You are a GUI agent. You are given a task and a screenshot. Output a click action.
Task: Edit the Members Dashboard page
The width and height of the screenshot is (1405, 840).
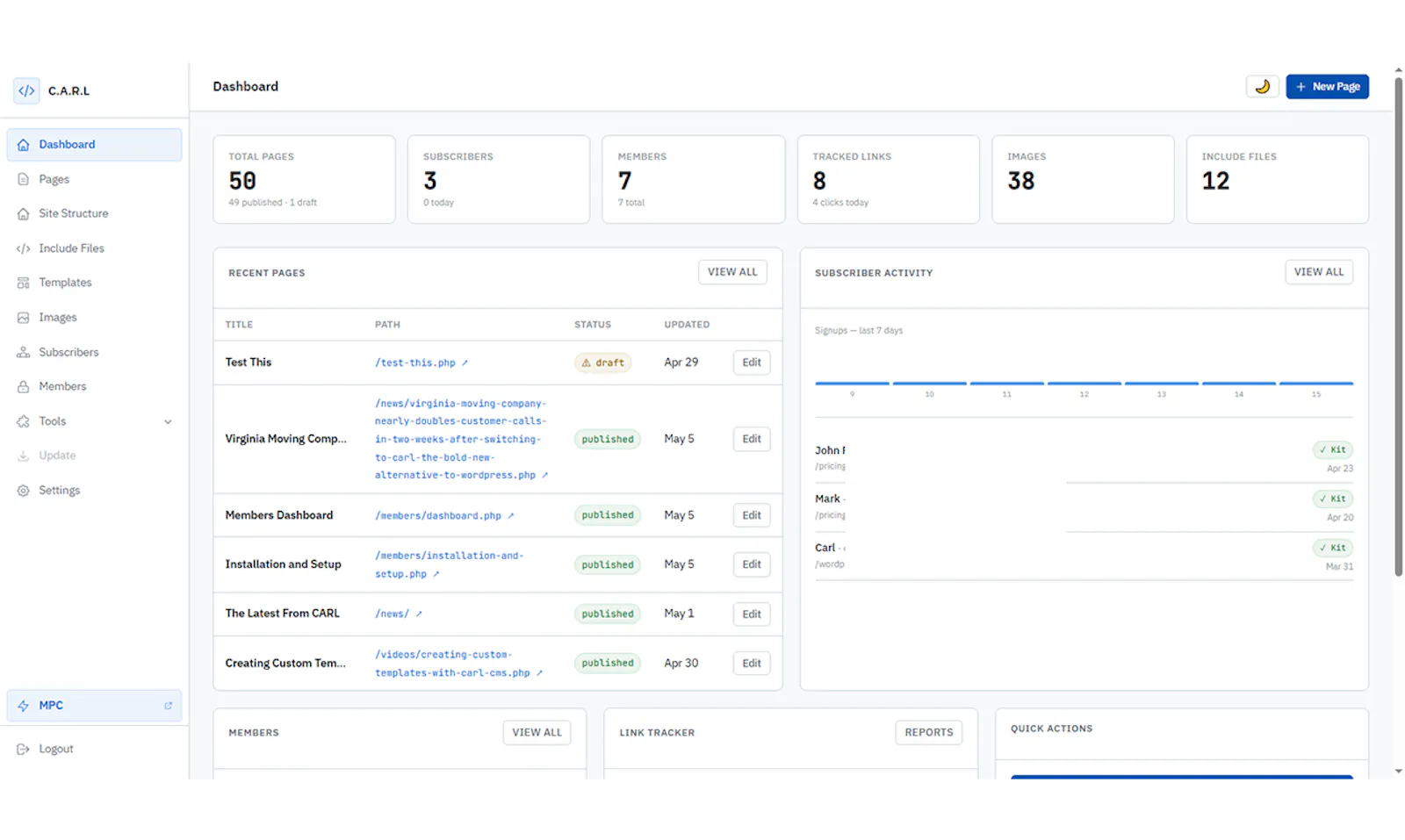pyautogui.click(x=752, y=515)
